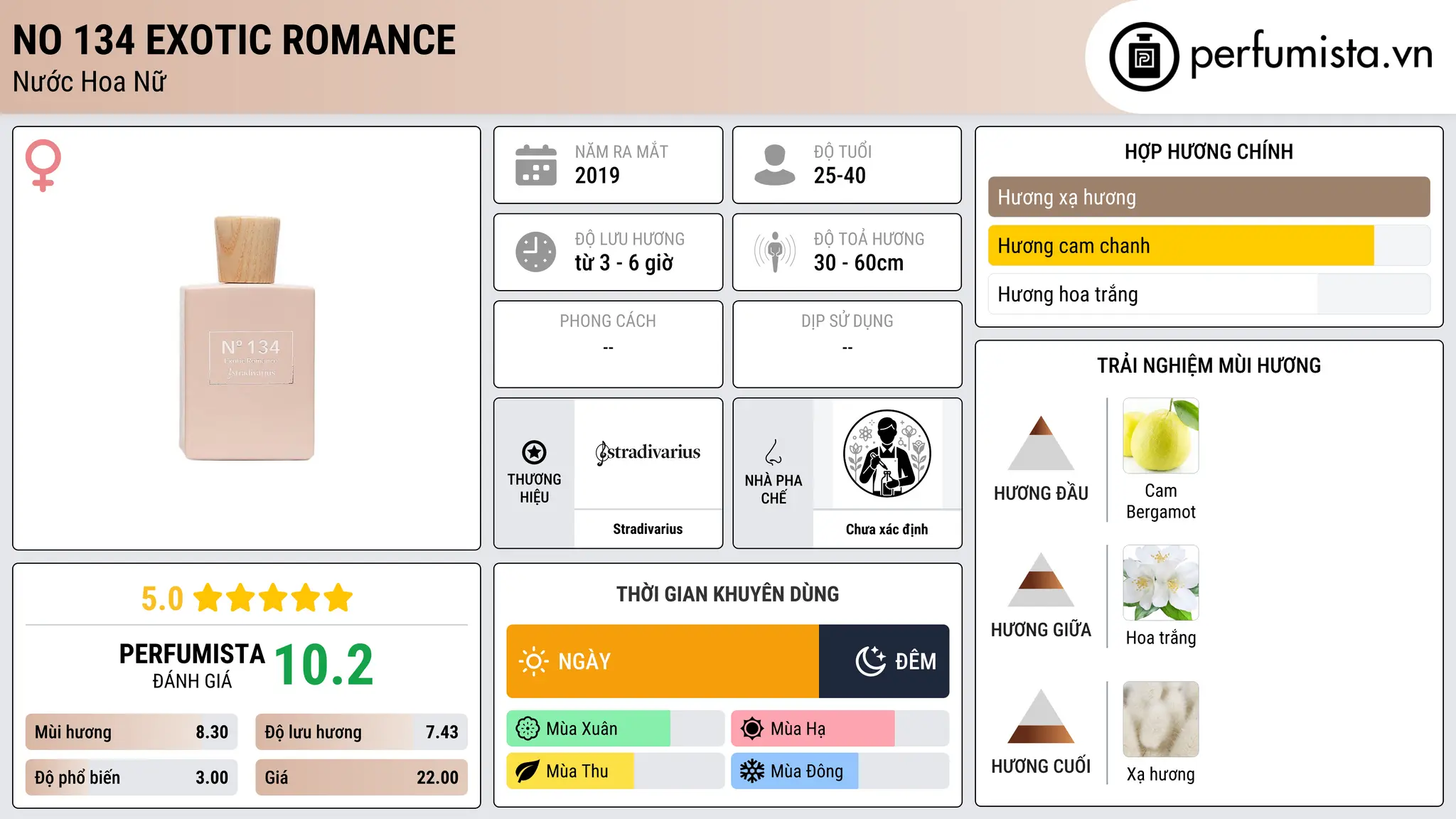Image resolution: width=1456 pixels, height=819 pixels.
Task: Click the middle notes pyramid icon
Action: click(x=1041, y=579)
